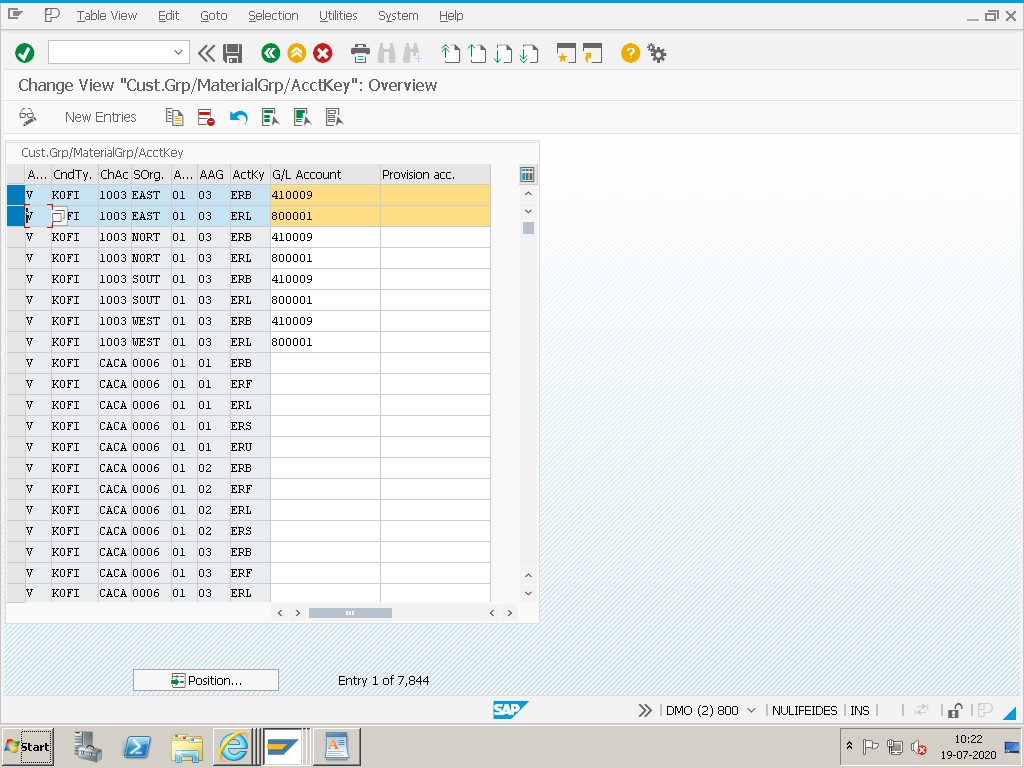Image resolution: width=1024 pixels, height=768 pixels.
Task: Click the Create New Session icon
Action: [x=566, y=54]
